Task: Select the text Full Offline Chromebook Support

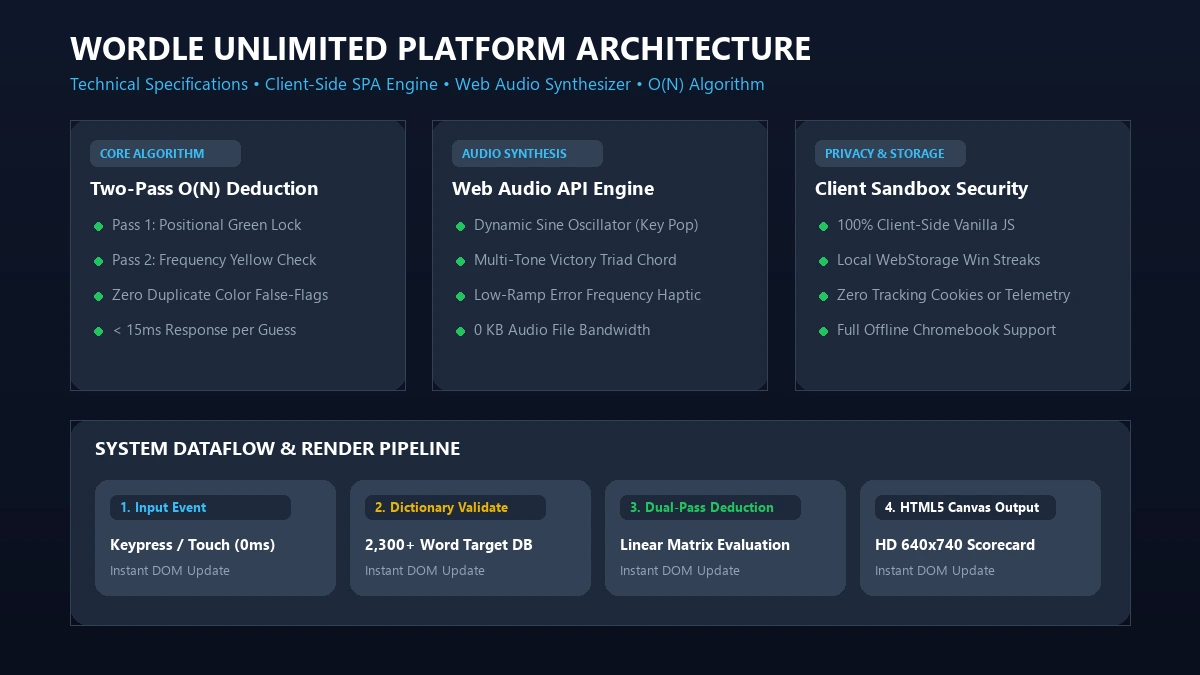Action: point(946,330)
